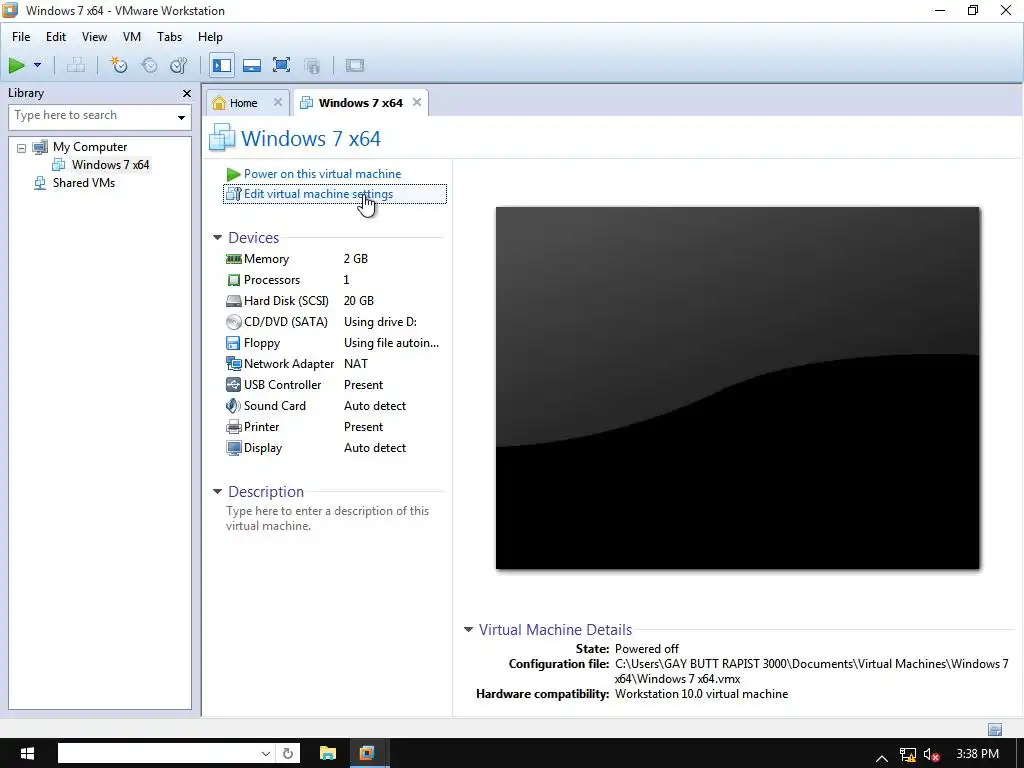Show hidden system tray icons
1024x768 pixels.
(882, 757)
